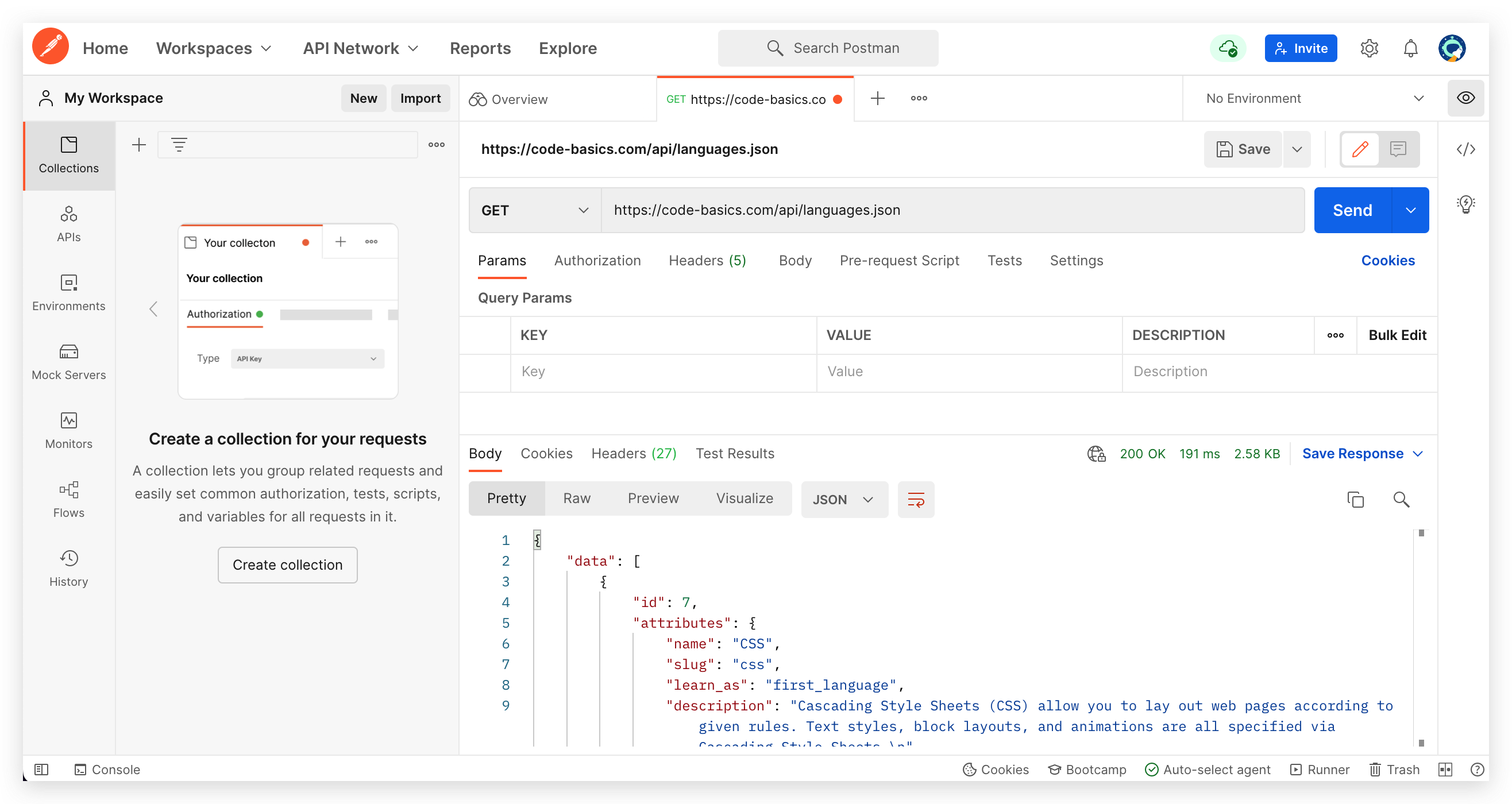Open the Mock Servers sidebar panel
Image resolution: width=1512 pixels, height=804 pixels.
point(69,361)
